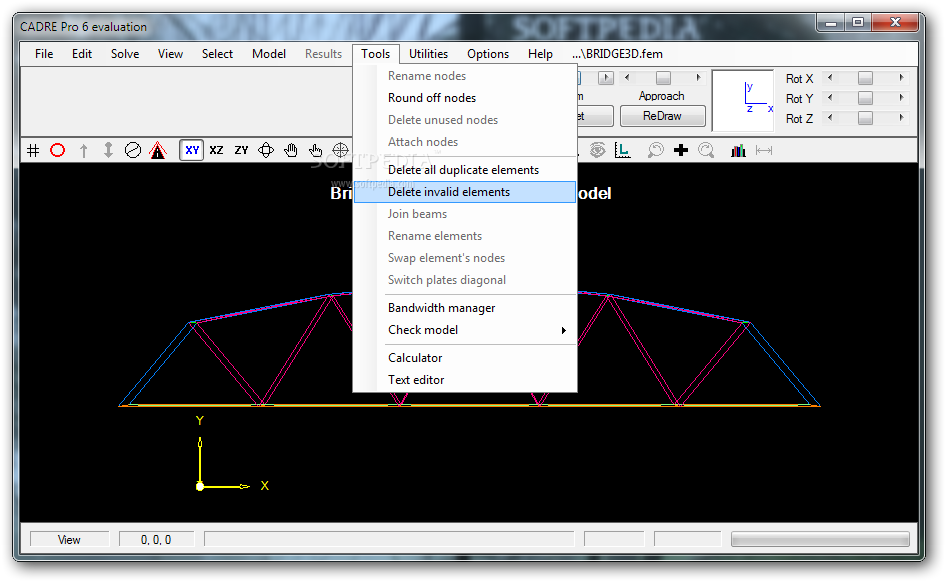This screenshot has height=582, width=946.
Task: Open the Select menu
Action: click(217, 54)
